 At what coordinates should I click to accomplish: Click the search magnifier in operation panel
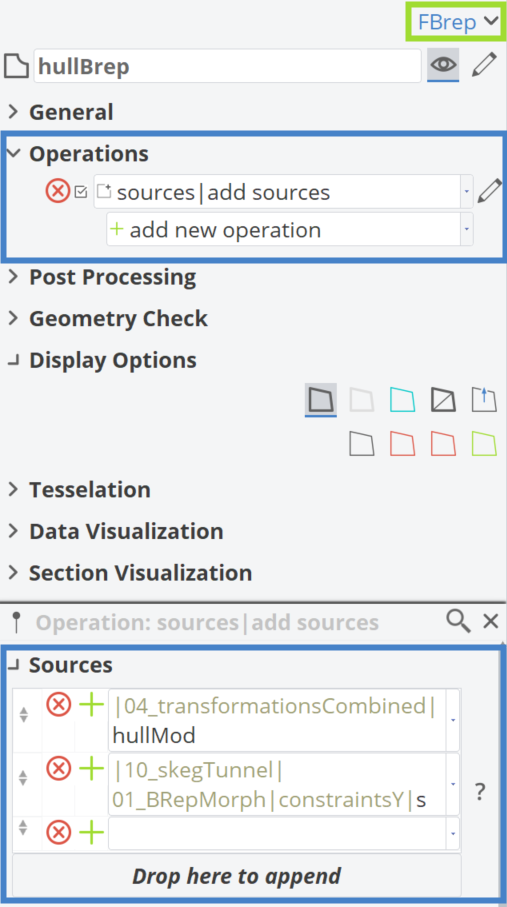[x=458, y=622]
